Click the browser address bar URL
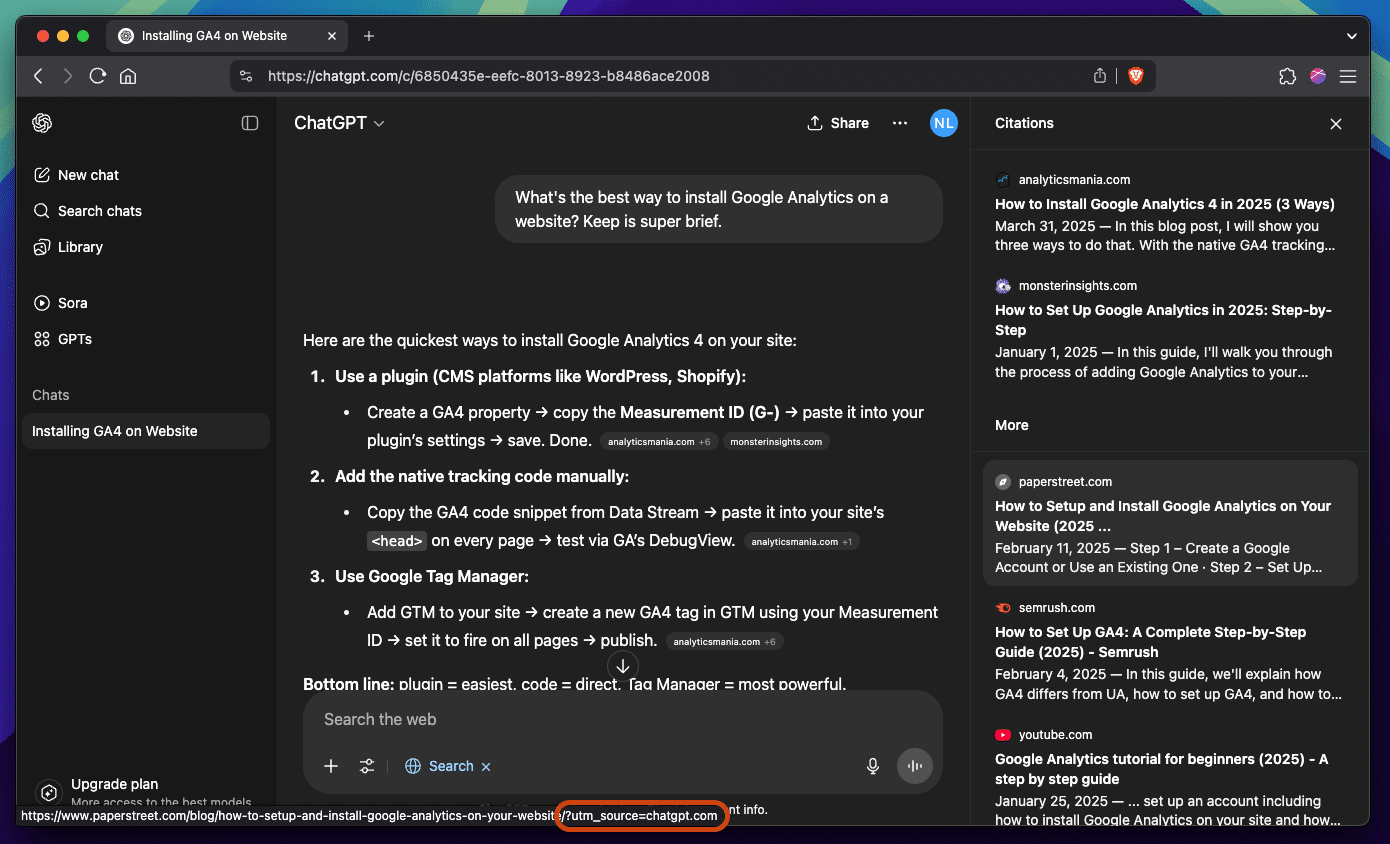Viewport: 1390px width, 844px height. pyautogui.click(x=489, y=76)
